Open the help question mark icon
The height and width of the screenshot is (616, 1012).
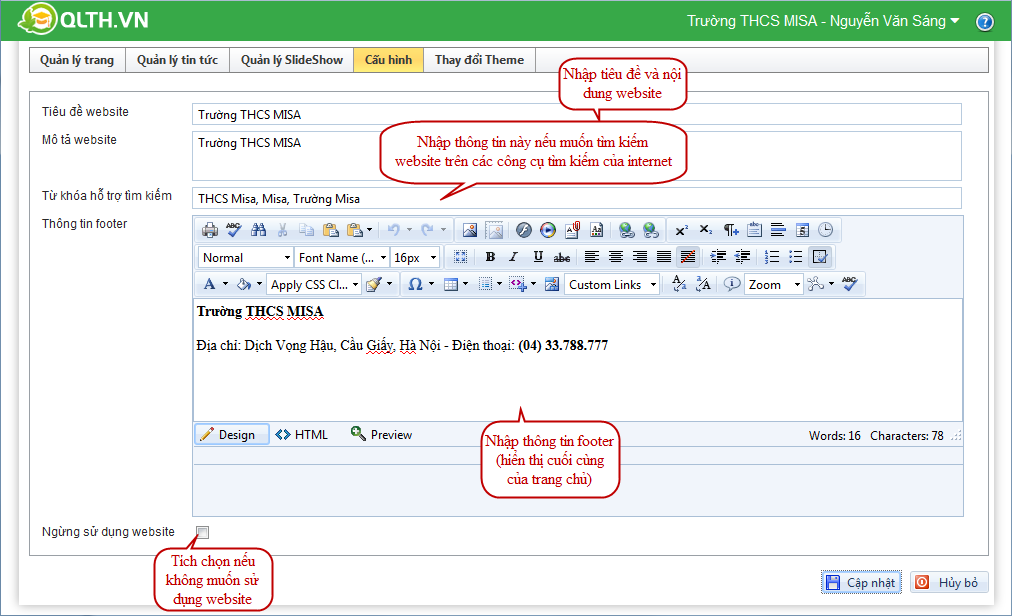pos(984,22)
